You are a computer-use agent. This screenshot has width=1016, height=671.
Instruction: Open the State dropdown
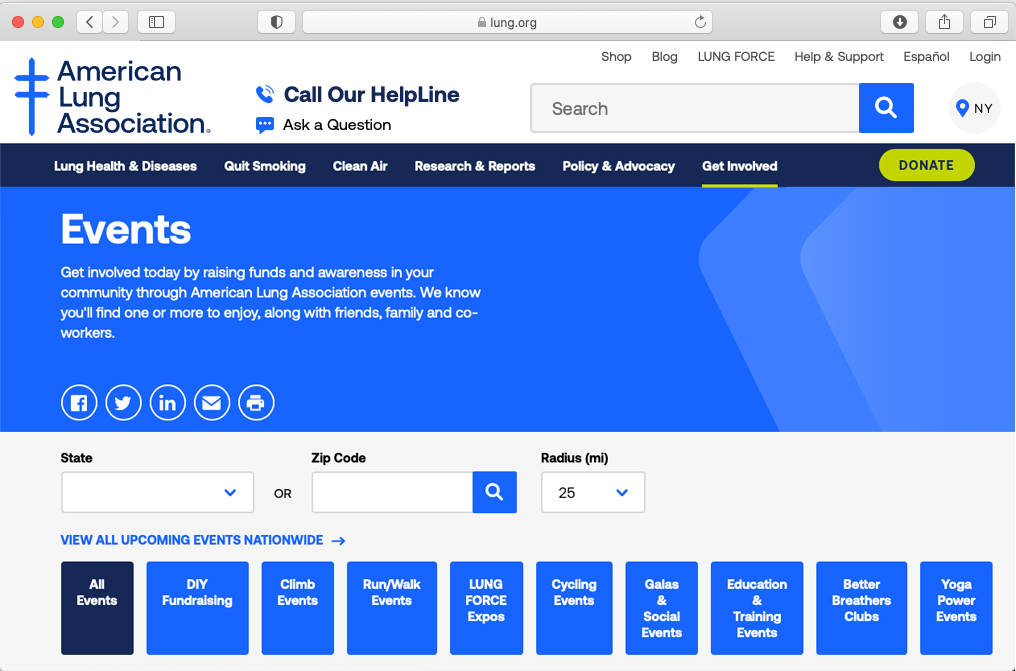click(x=157, y=492)
